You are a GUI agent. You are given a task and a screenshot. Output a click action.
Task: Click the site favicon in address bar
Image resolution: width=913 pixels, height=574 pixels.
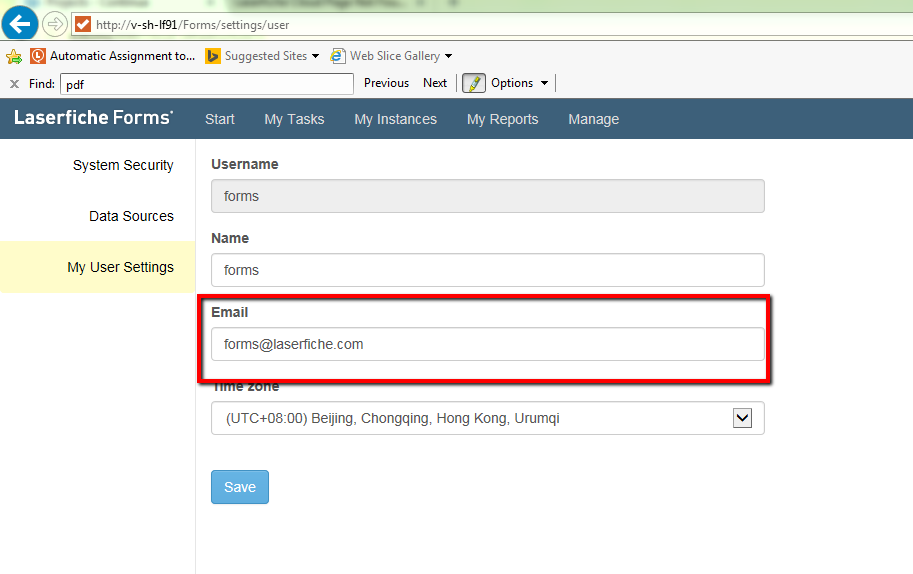click(83, 24)
